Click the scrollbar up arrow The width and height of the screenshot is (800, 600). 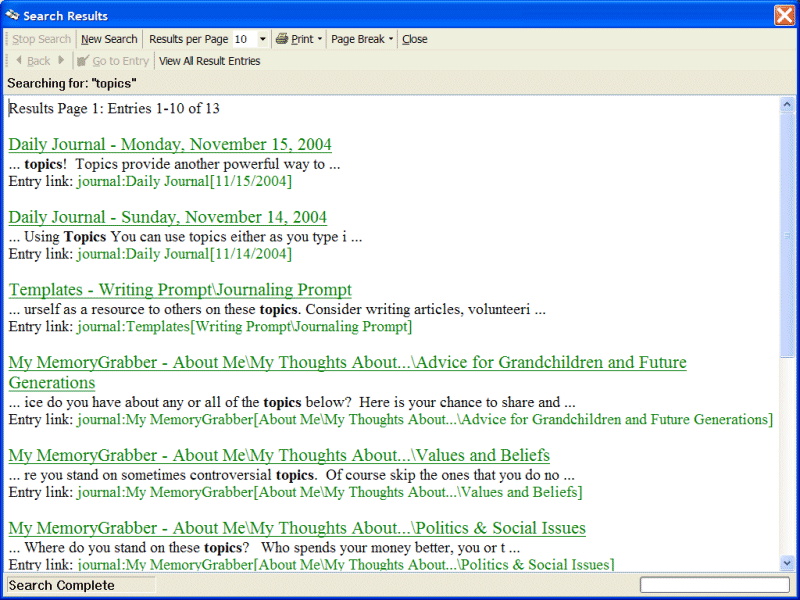tap(787, 104)
